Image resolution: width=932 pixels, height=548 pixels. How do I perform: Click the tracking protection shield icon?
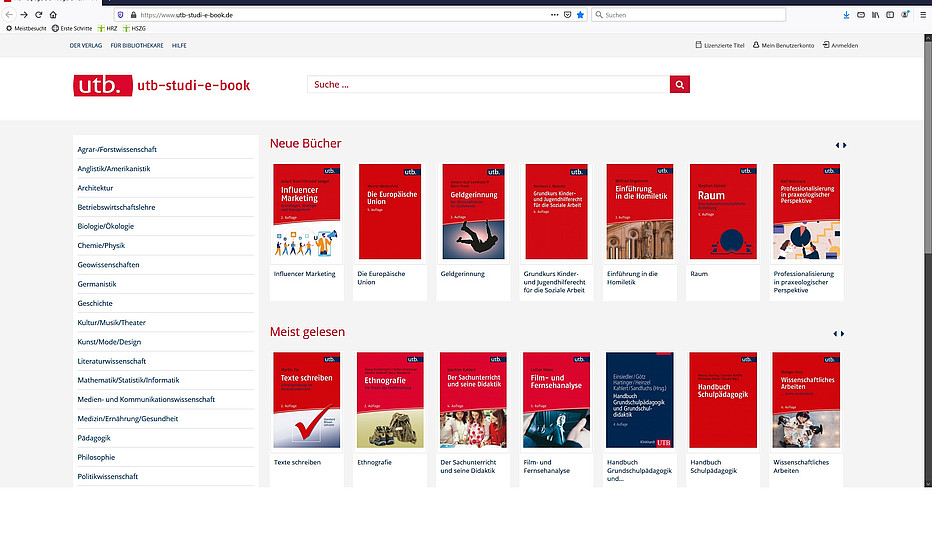121,15
